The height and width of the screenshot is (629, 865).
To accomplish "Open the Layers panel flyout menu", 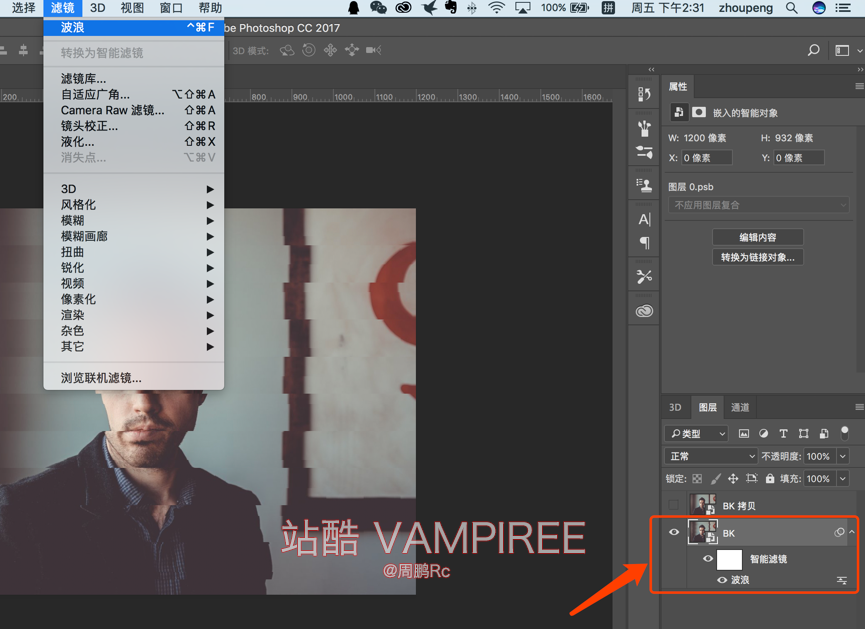I will click(859, 407).
